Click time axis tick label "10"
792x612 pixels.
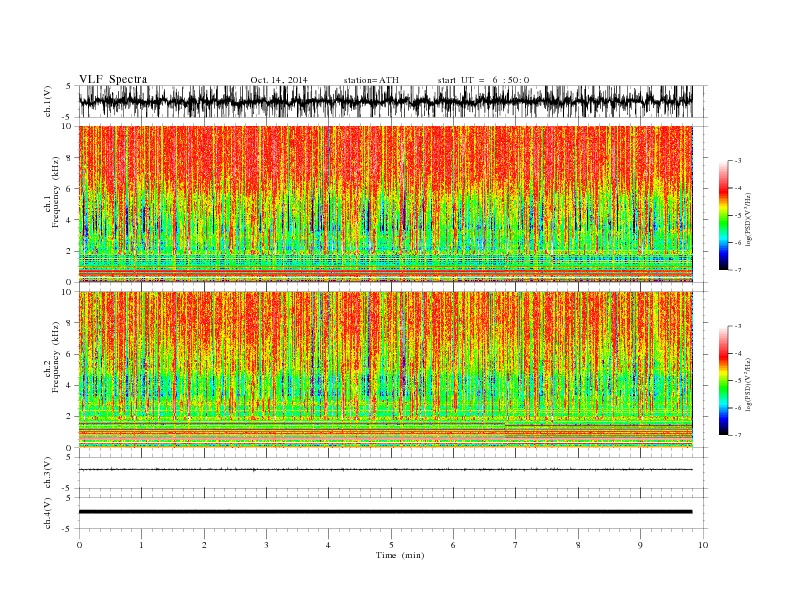(x=703, y=545)
